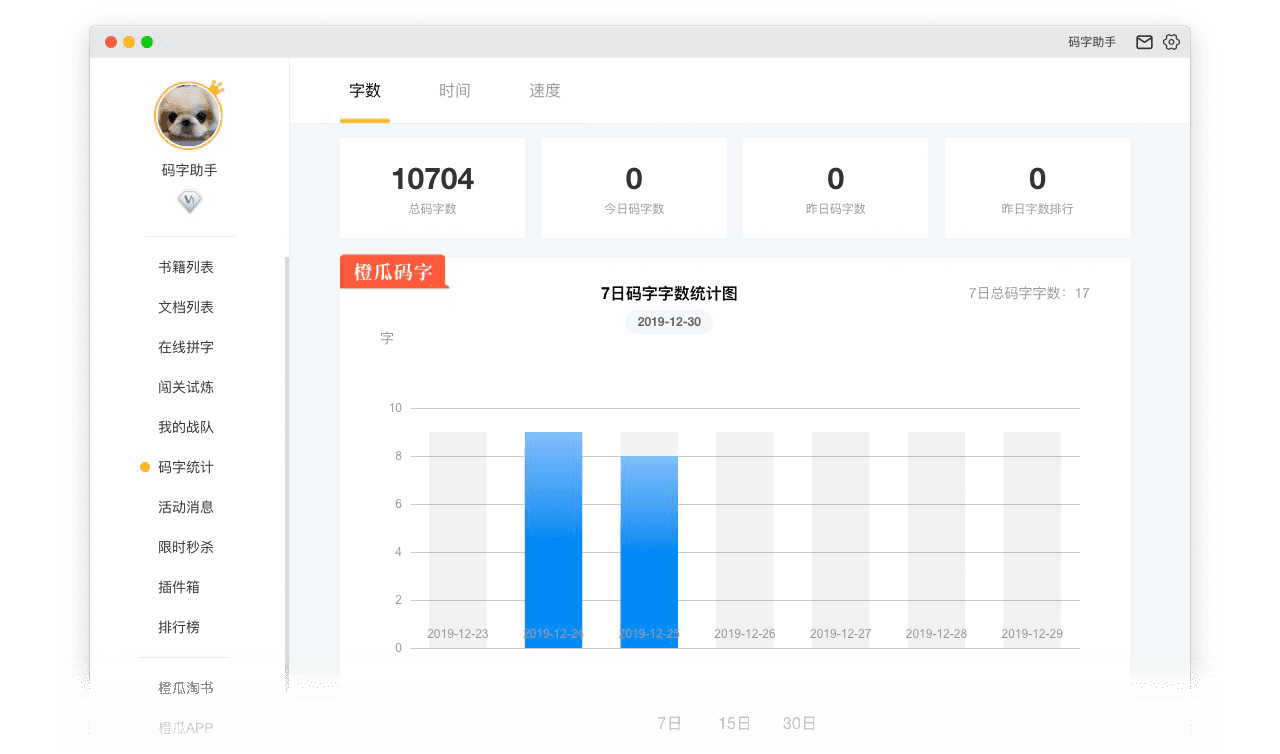1280x754 pixels.
Task: Click the V1 diamond level badge
Action: click(x=189, y=201)
